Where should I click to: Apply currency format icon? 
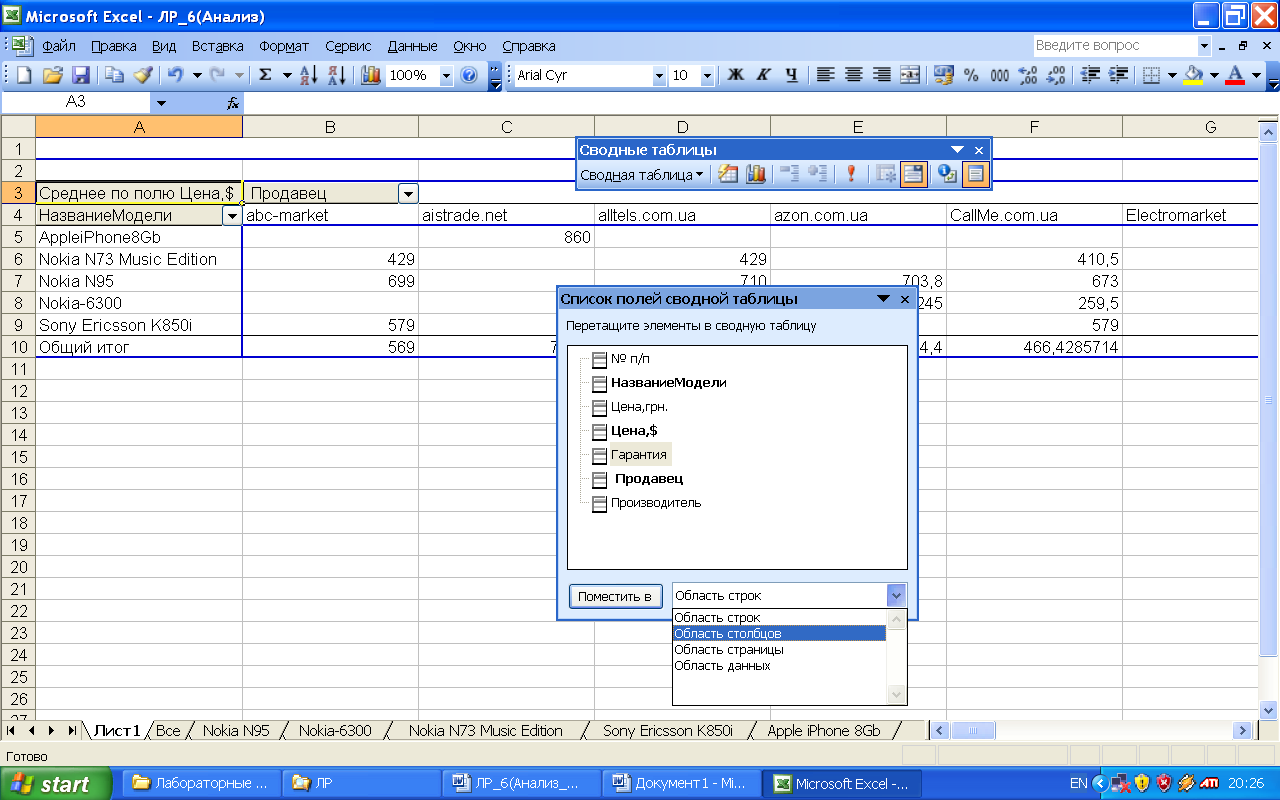pos(943,75)
